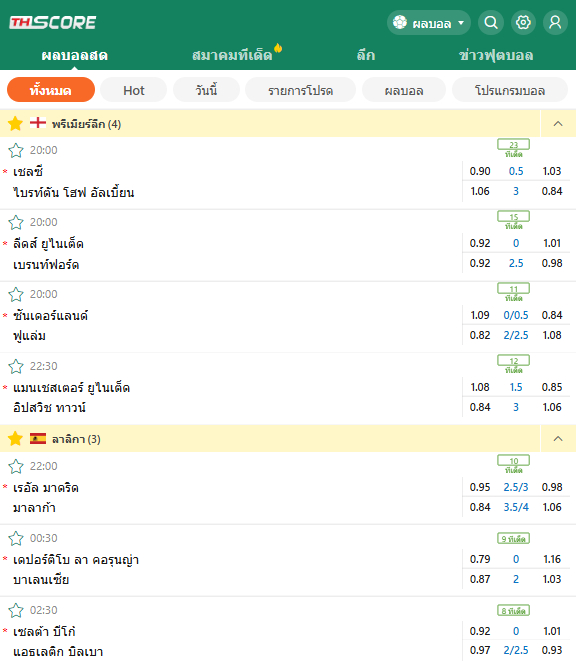
Task: Open the อิปสวิช ทาวน์ team name
Action: (49, 407)
